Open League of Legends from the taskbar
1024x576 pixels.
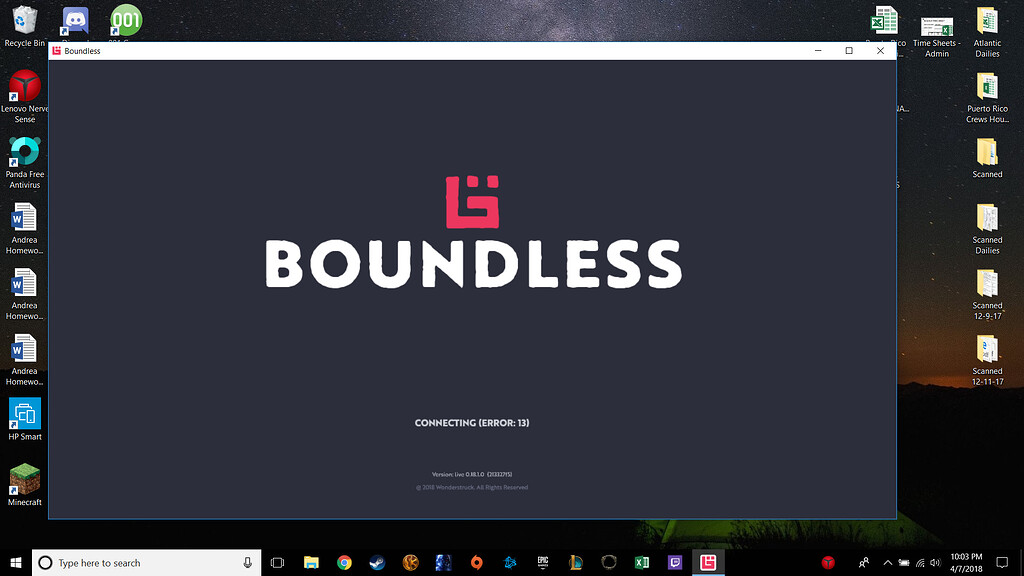coord(576,563)
